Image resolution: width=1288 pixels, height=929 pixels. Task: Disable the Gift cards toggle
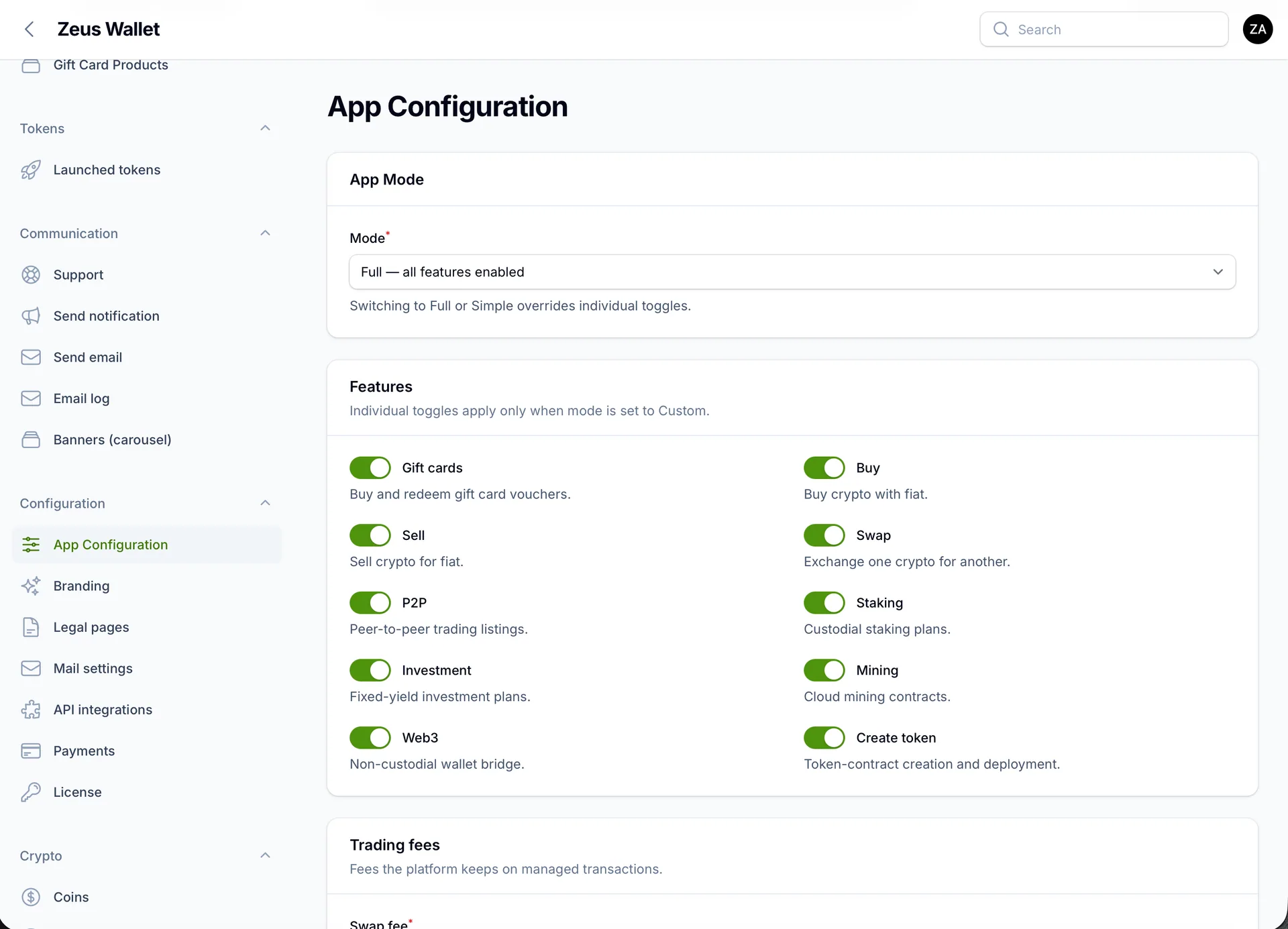pos(370,468)
